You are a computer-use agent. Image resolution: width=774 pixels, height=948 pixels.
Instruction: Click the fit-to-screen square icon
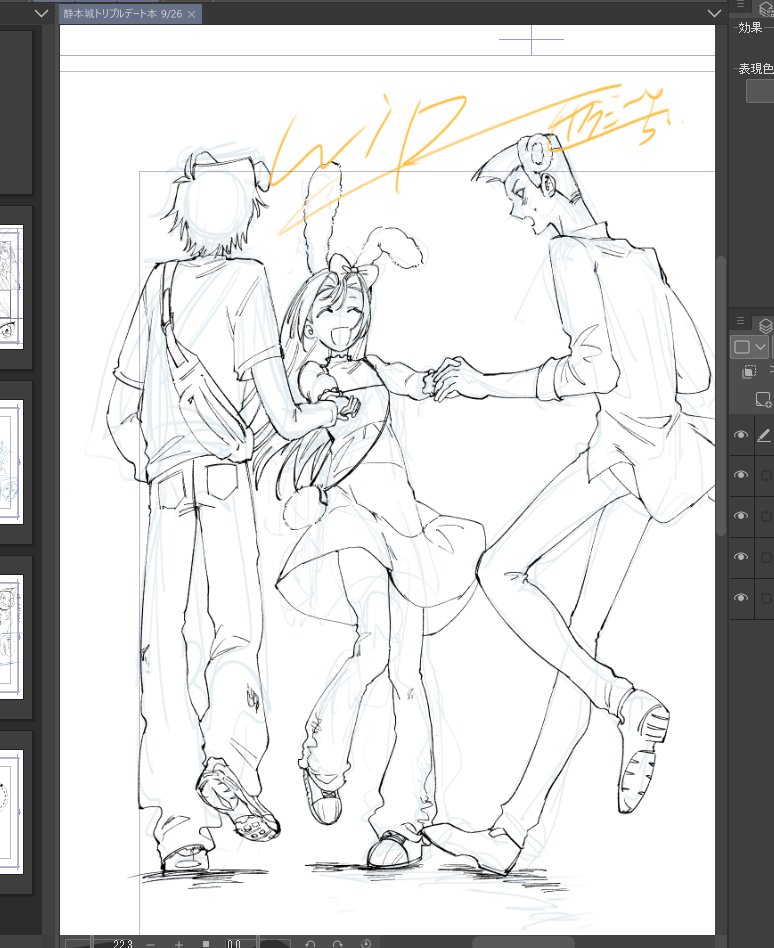coord(206,944)
